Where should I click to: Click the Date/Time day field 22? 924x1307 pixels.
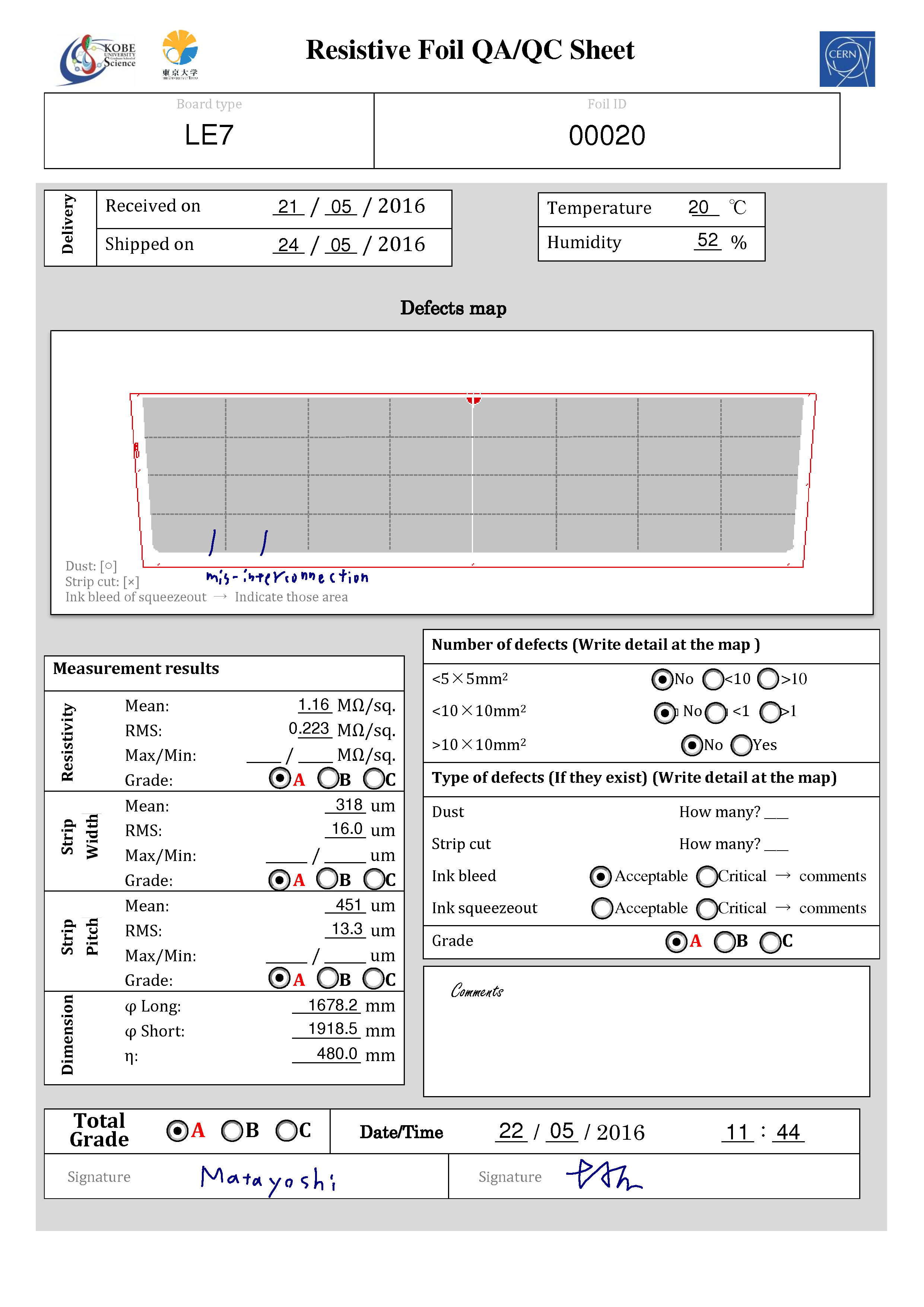[511, 1131]
